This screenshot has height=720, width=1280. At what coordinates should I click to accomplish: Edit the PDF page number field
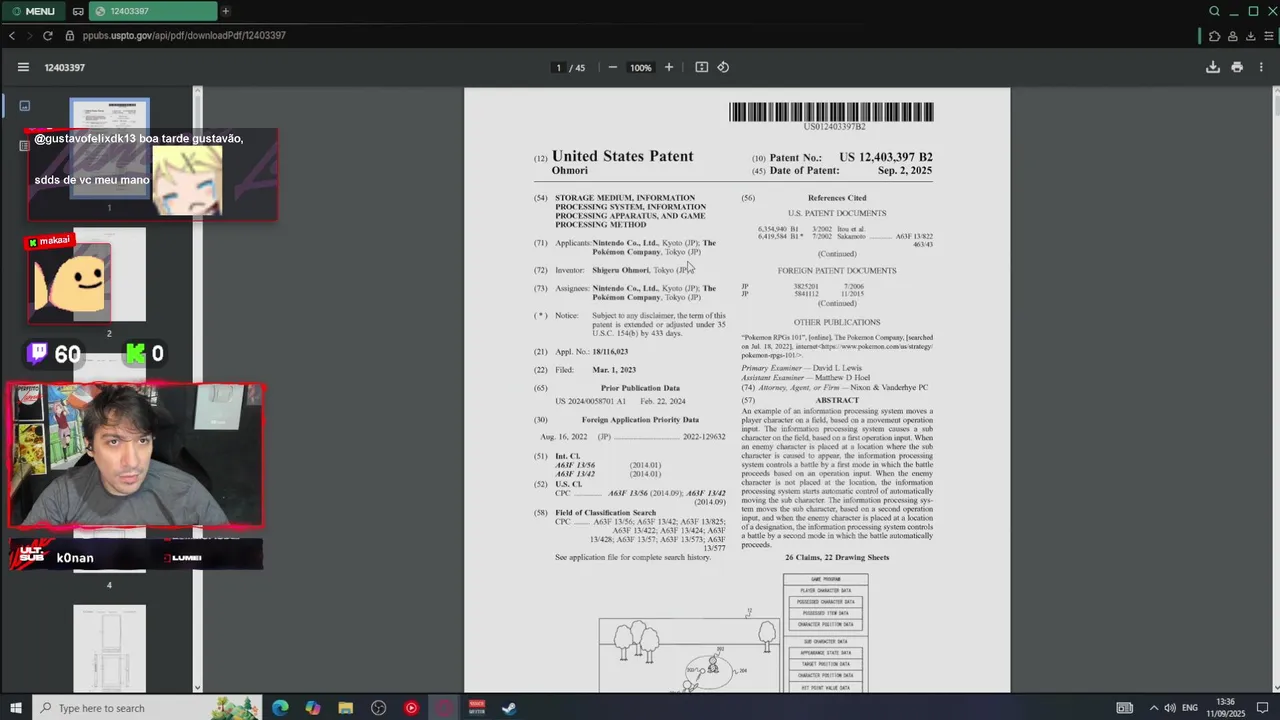click(558, 67)
